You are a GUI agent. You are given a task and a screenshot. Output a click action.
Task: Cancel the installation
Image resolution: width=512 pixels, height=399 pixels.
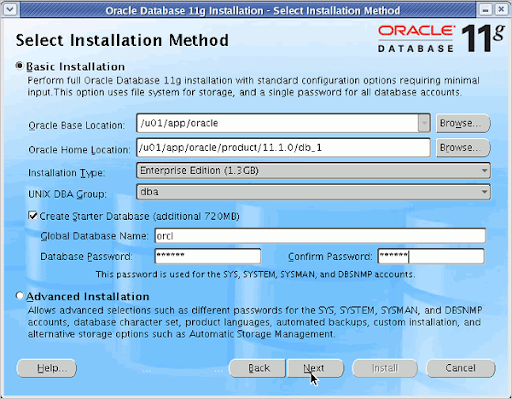coord(461,368)
